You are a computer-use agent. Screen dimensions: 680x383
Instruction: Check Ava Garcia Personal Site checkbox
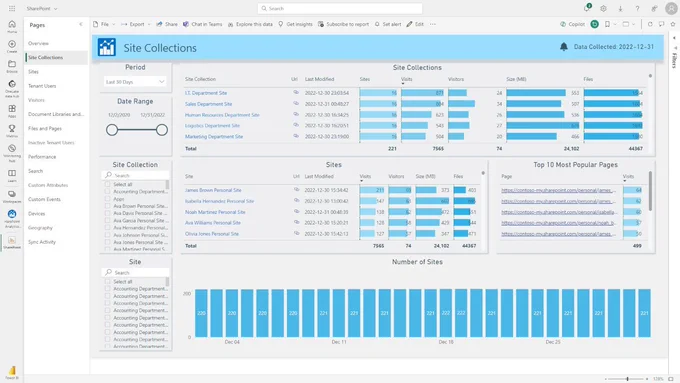(x=108, y=220)
